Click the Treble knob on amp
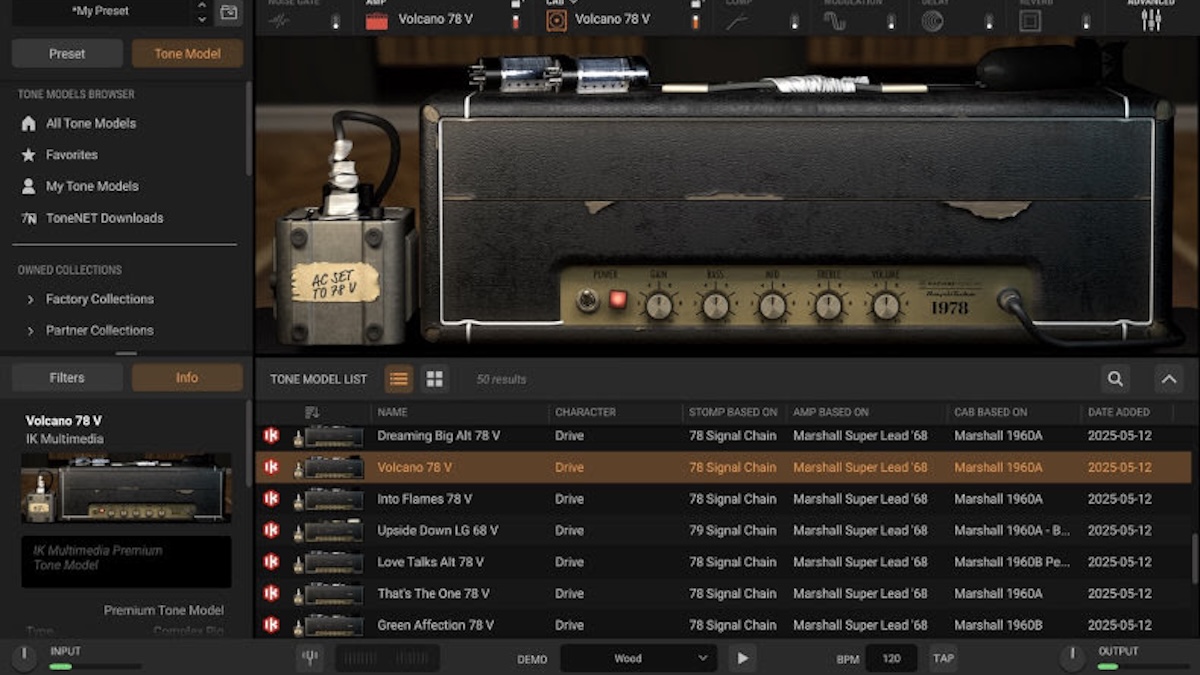Viewport: 1200px width, 675px height. pos(829,305)
